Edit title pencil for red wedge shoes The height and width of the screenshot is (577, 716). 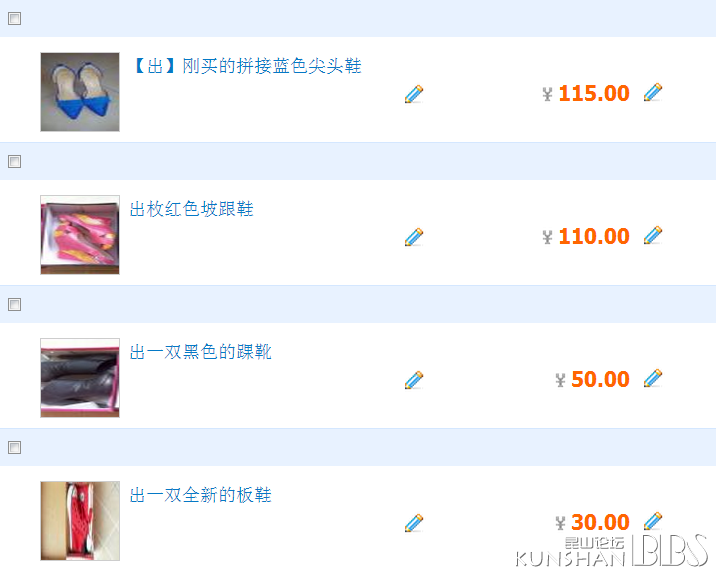coord(414,237)
